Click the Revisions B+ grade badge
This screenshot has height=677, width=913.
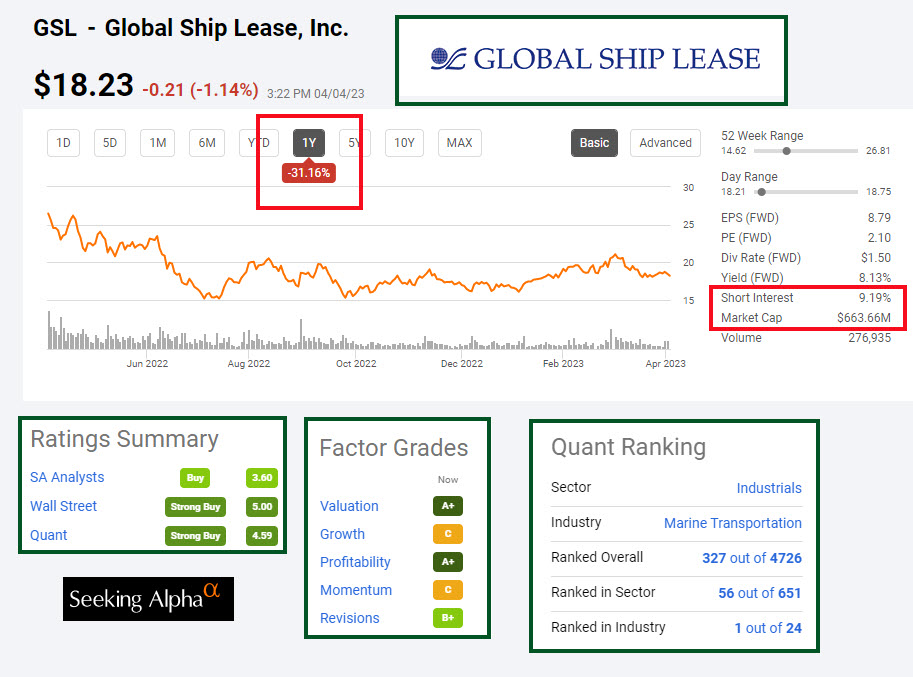click(x=447, y=618)
